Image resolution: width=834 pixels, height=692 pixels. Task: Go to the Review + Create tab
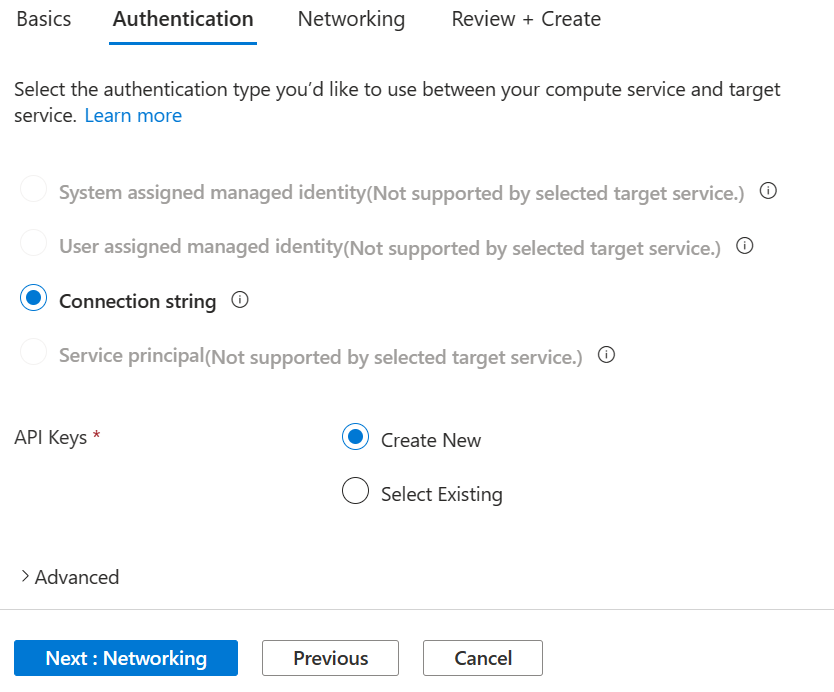[525, 19]
